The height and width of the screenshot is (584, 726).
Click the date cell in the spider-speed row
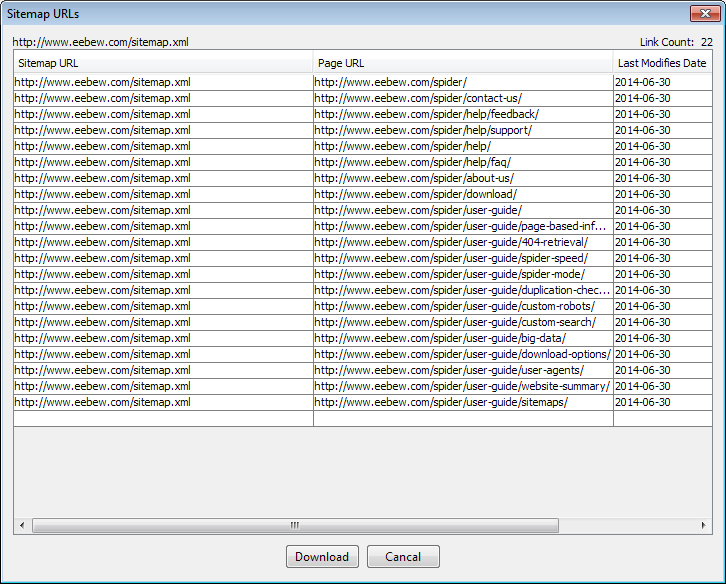tap(663, 258)
